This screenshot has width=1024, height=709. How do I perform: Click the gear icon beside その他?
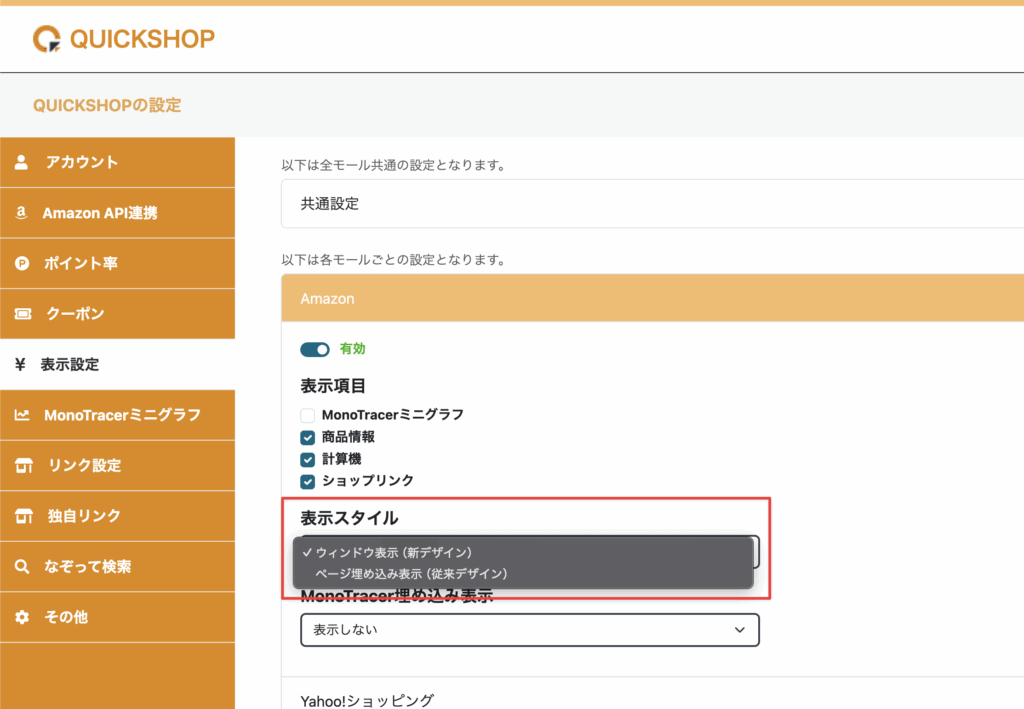(x=22, y=617)
